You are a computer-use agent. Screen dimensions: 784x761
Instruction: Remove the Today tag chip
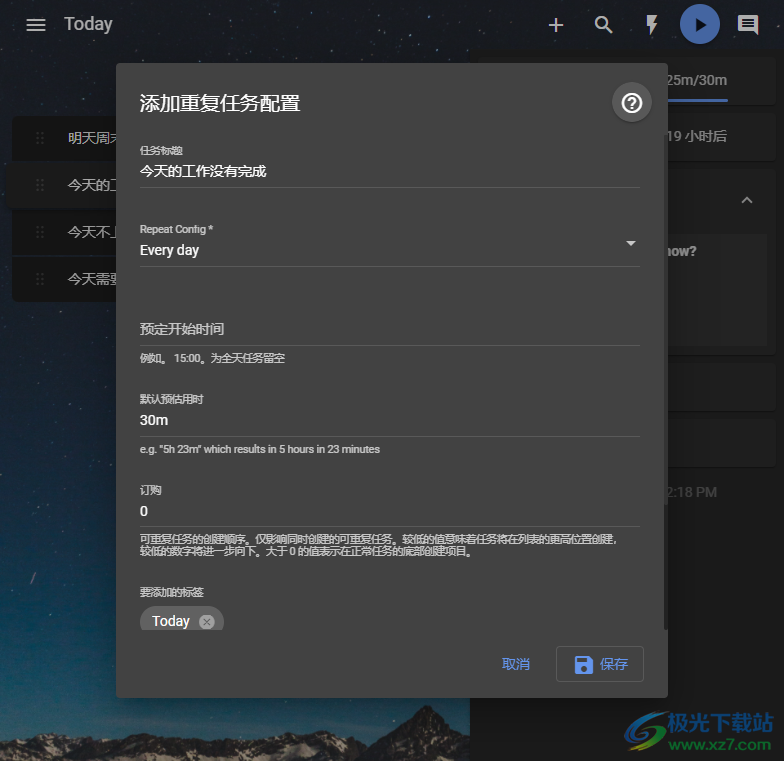207,622
